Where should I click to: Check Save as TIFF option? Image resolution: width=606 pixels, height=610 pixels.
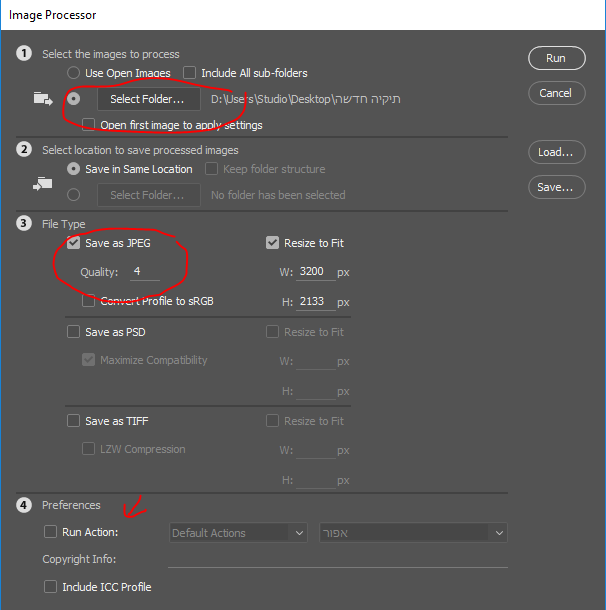pos(73,421)
